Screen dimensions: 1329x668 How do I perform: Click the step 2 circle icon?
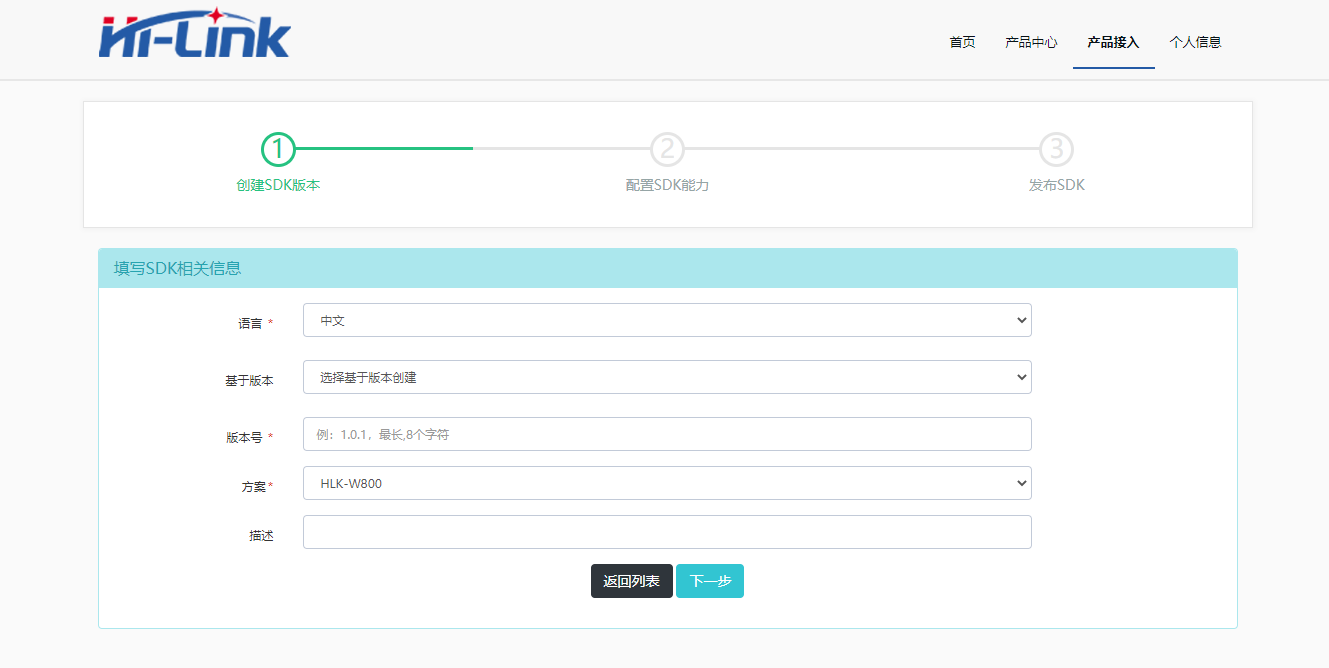click(667, 149)
